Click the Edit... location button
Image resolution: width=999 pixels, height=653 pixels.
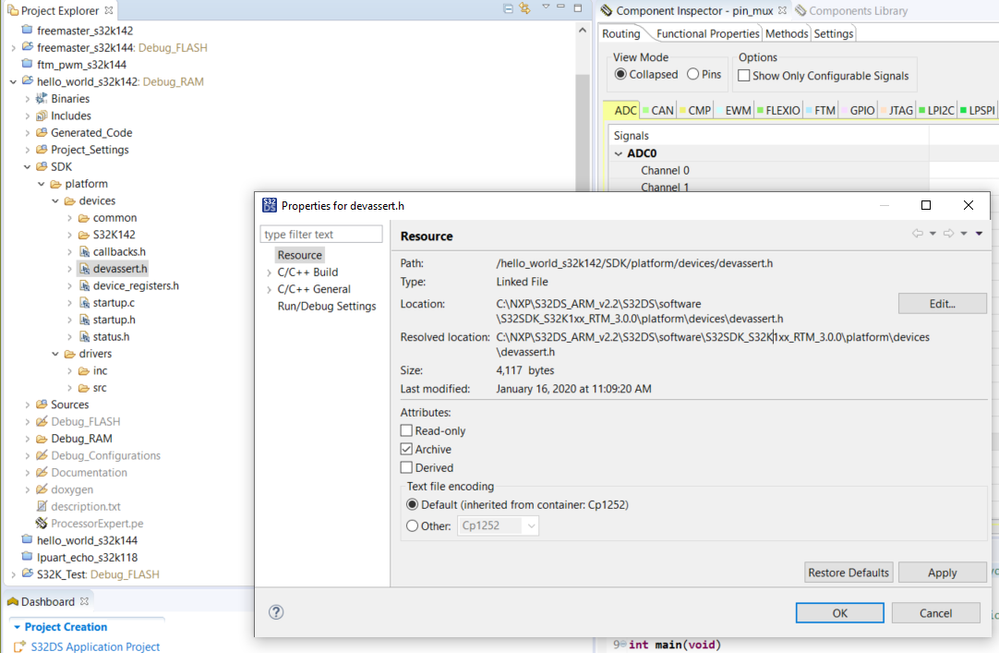click(x=942, y=304)
